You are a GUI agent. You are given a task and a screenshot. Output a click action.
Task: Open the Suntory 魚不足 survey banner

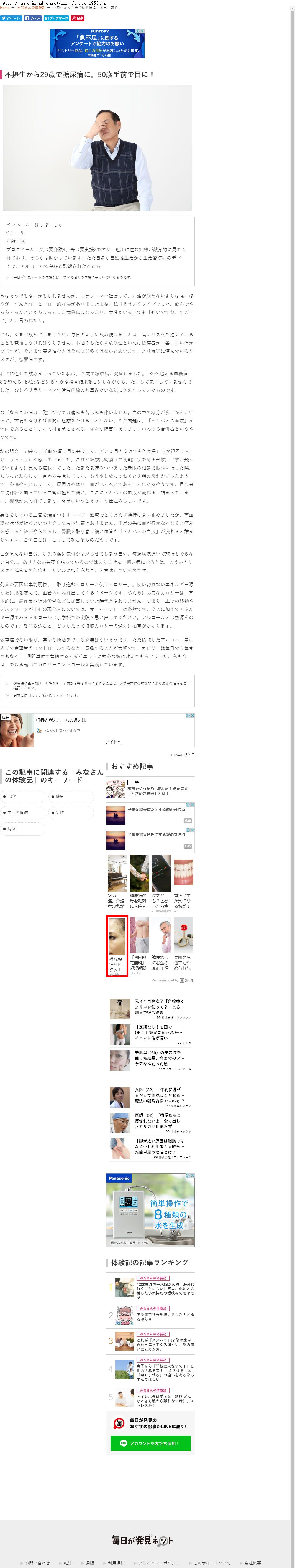98,43
